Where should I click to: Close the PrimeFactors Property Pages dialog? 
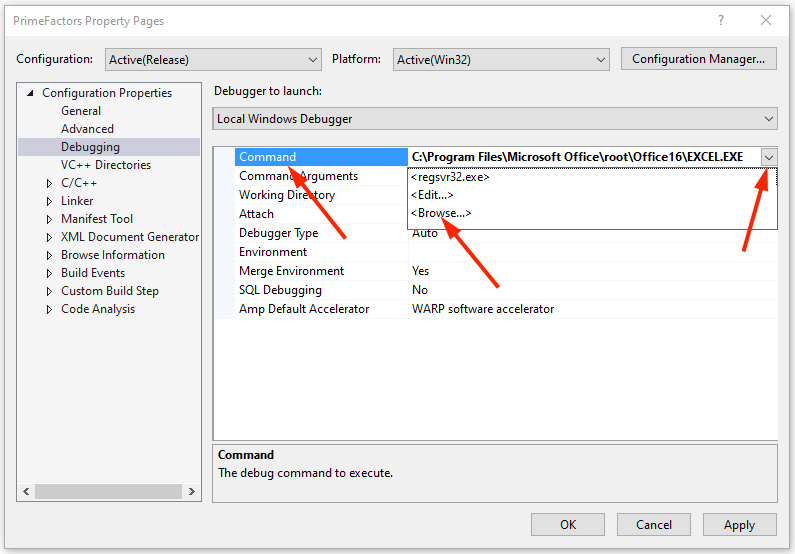766,20
